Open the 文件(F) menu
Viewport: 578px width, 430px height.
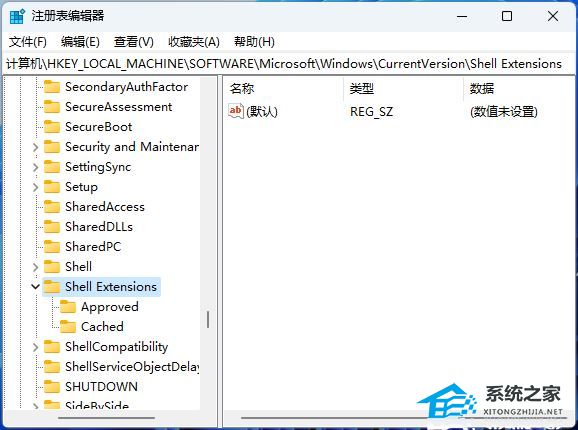(x=28, y=42)
